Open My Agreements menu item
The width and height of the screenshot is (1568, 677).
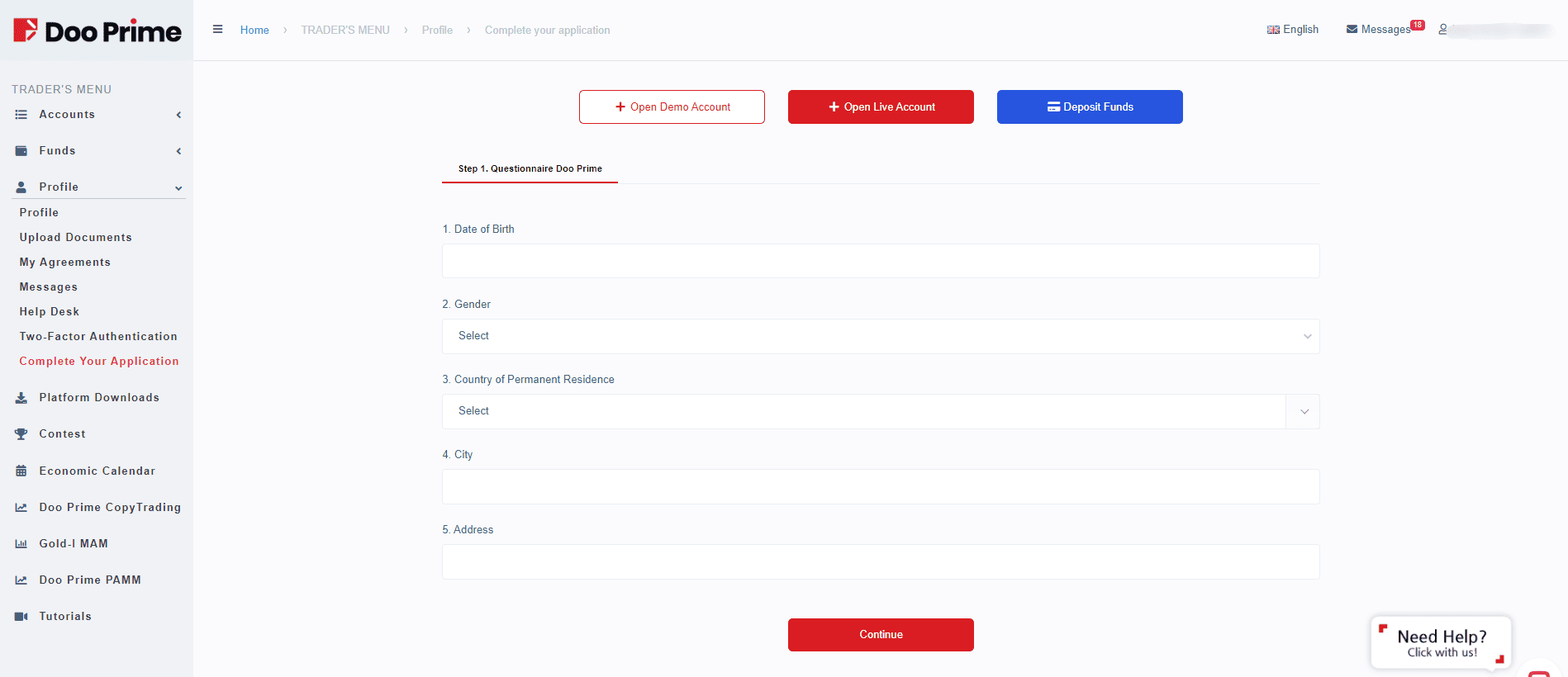tap(65, 262)
